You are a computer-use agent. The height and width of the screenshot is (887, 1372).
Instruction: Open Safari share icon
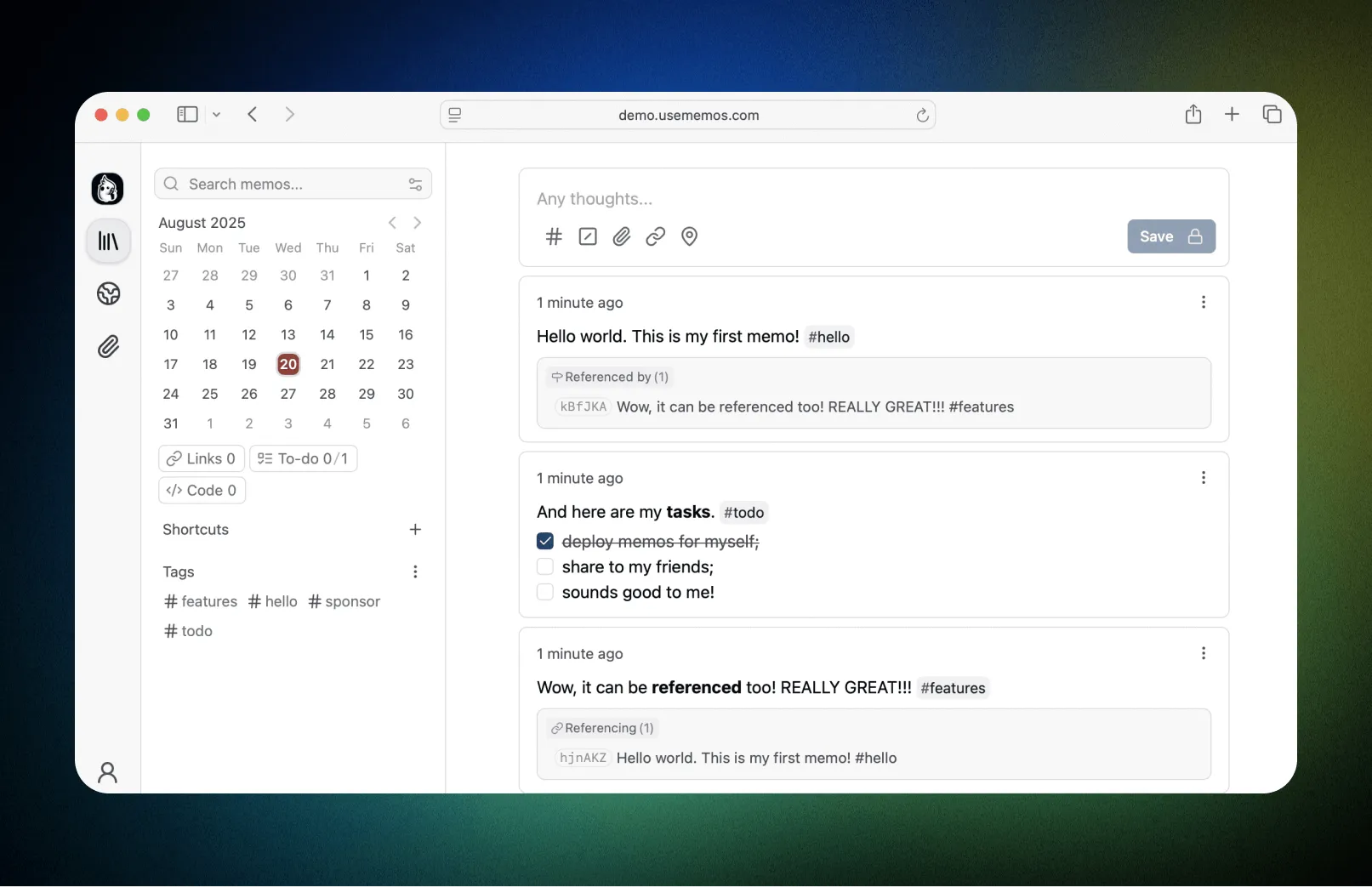[x=1193, y=114]
